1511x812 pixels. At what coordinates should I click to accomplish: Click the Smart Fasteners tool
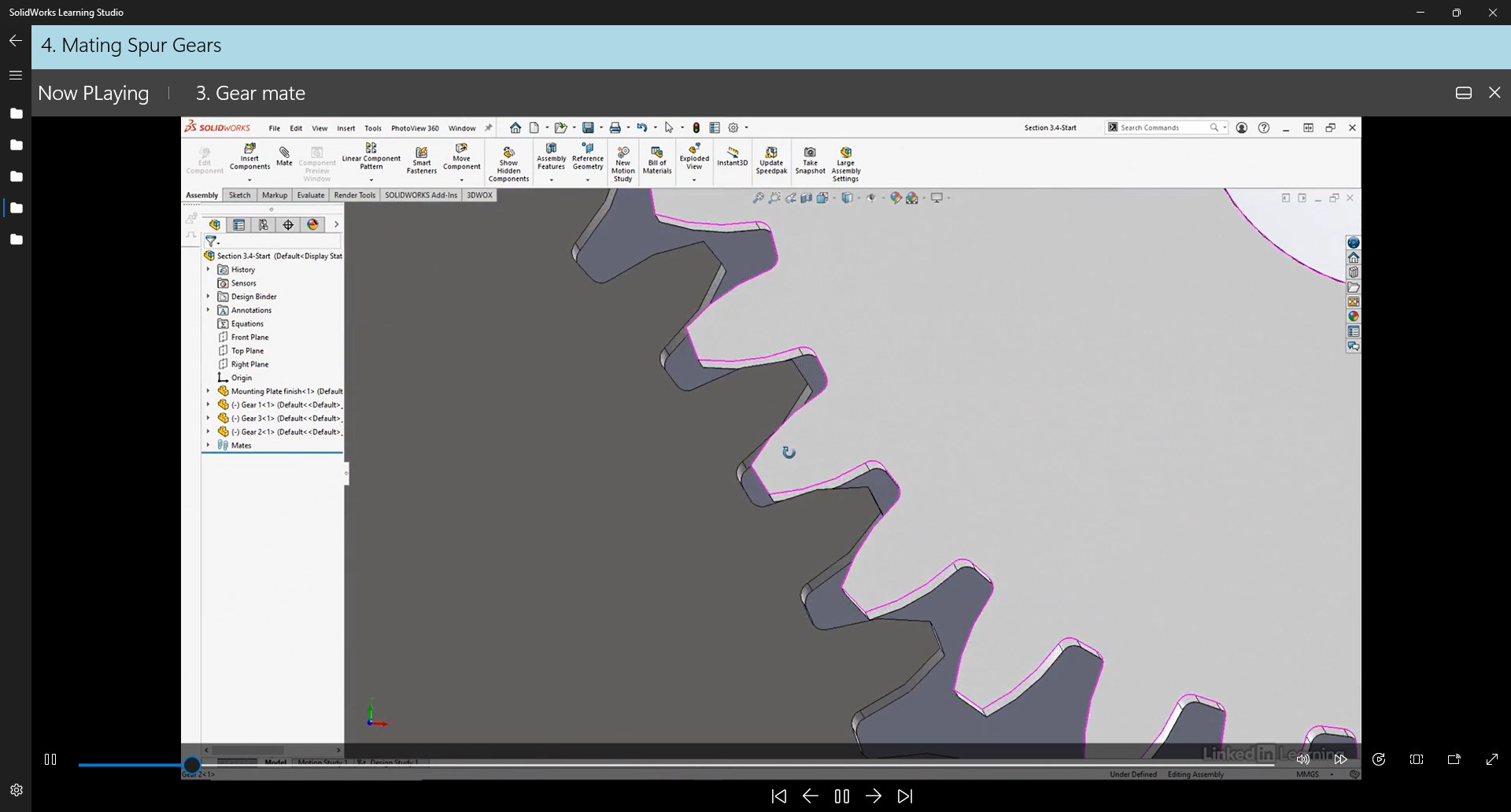tap(421, 157)
